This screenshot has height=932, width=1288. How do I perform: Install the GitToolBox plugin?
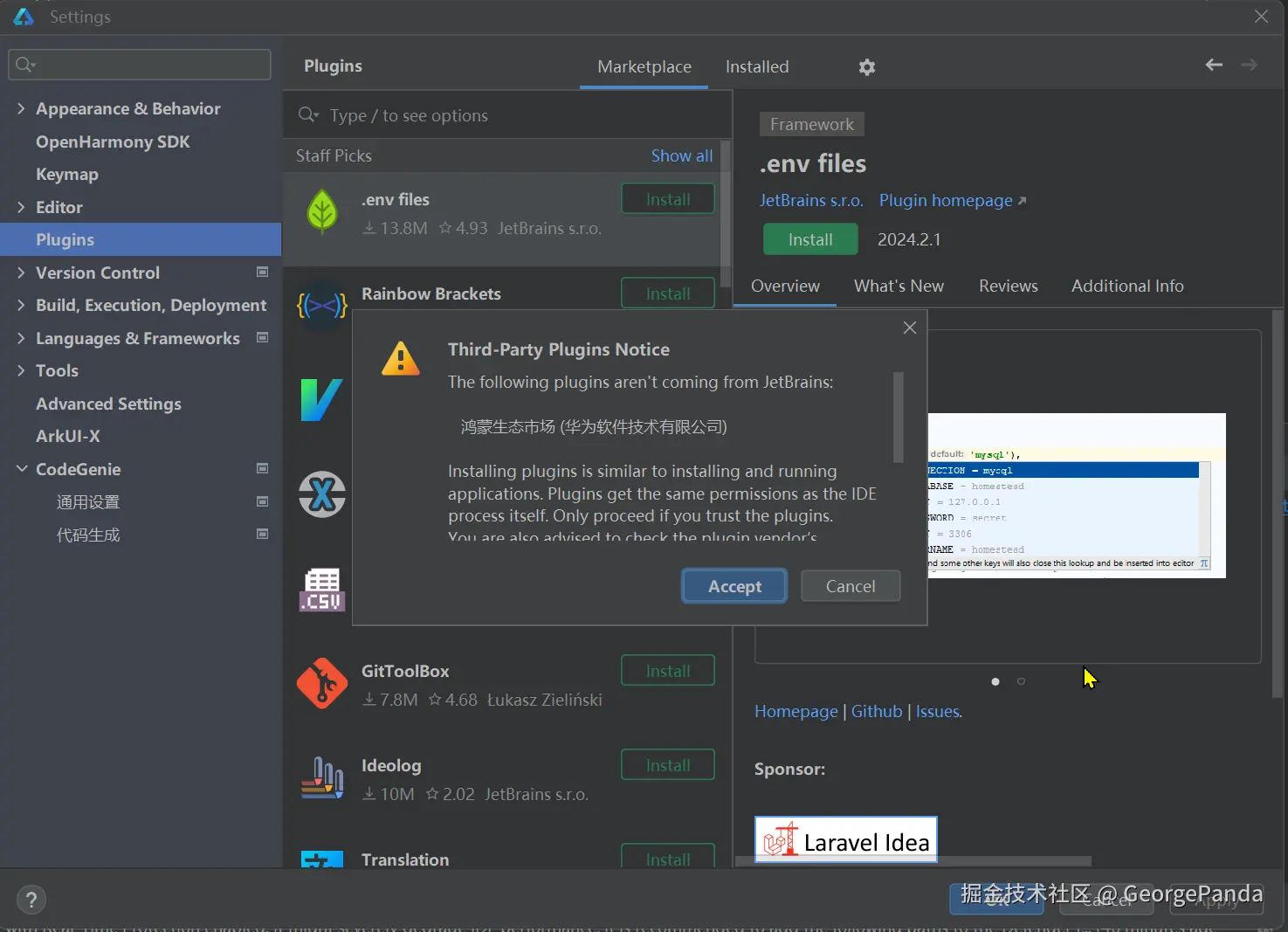point(668,671)
